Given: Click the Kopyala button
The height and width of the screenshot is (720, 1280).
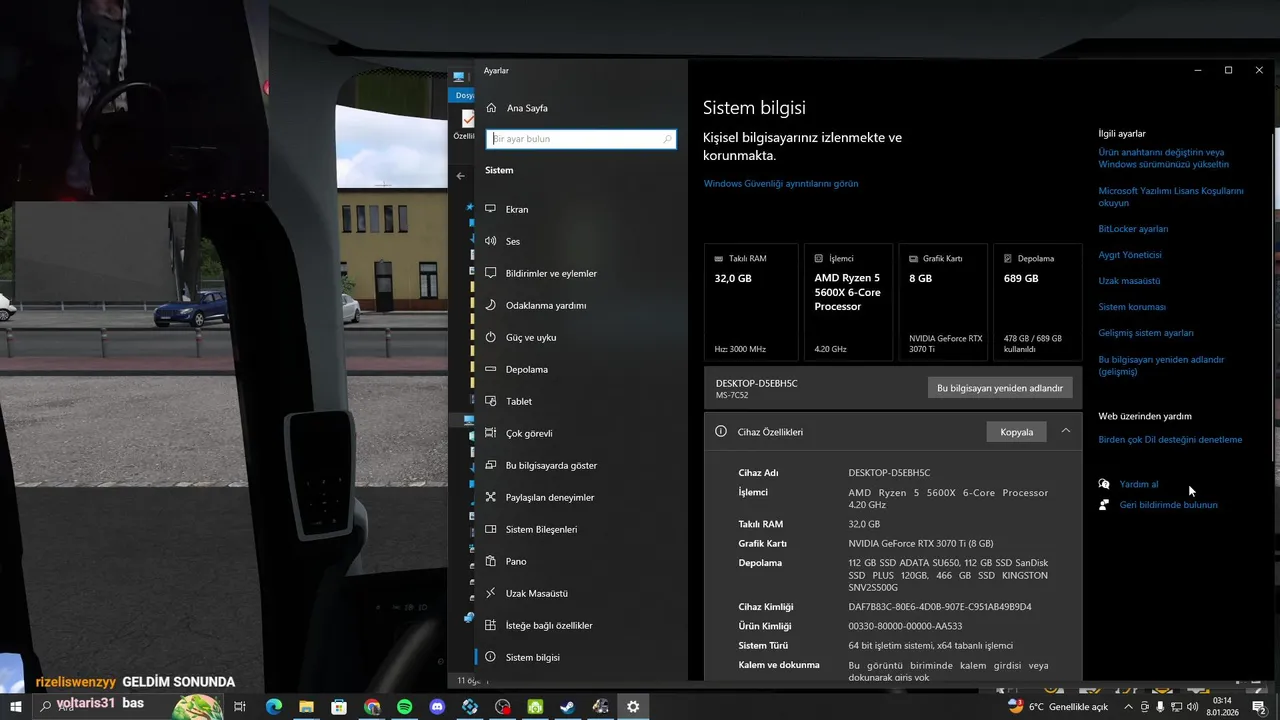Looking at the screenshot, I should 1017,432.
